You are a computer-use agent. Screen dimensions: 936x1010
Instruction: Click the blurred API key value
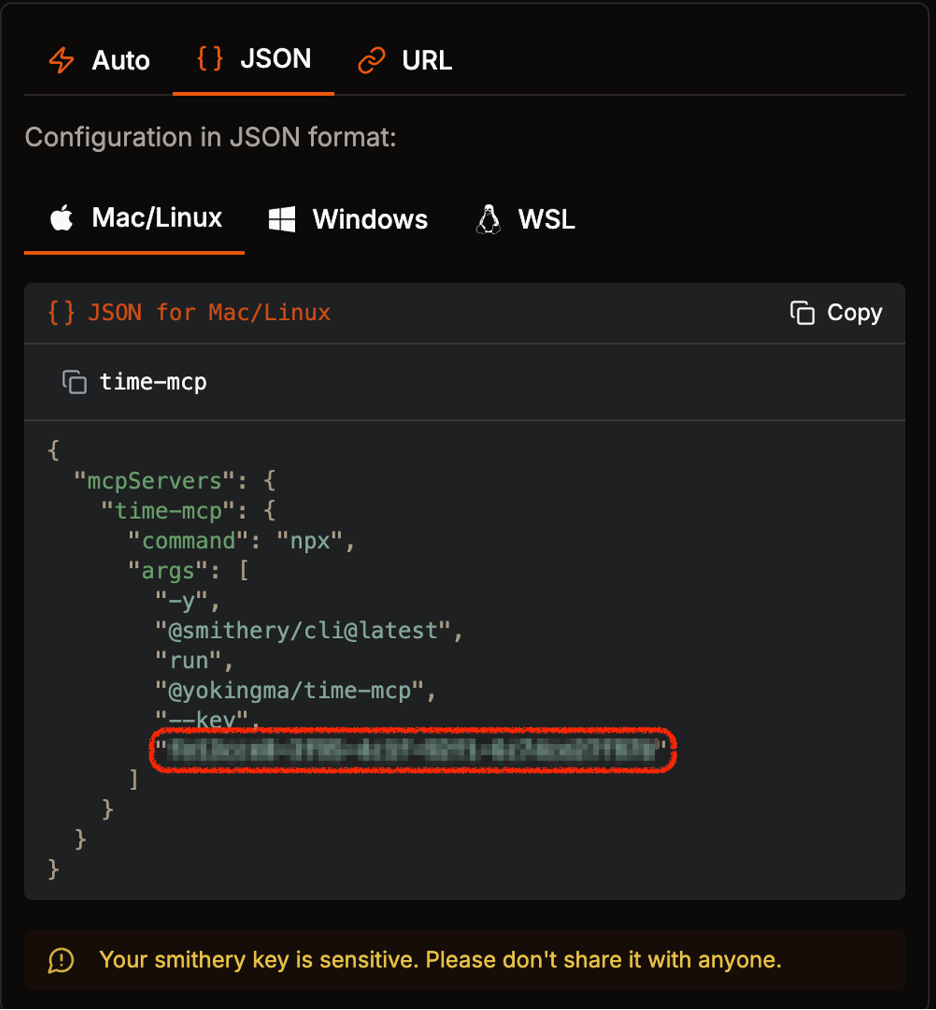[x=412, y=750]
